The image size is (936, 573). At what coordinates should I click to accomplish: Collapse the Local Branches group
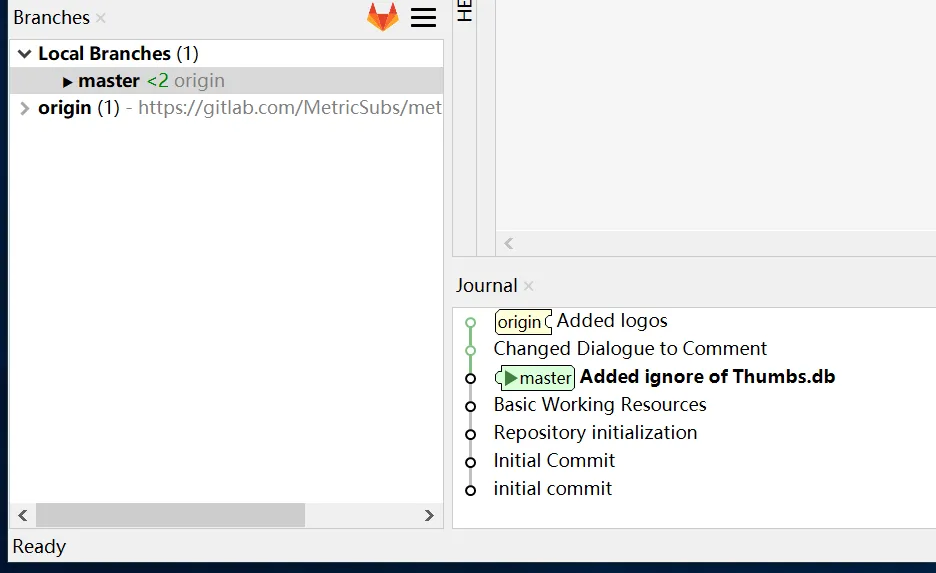[24, 54]
